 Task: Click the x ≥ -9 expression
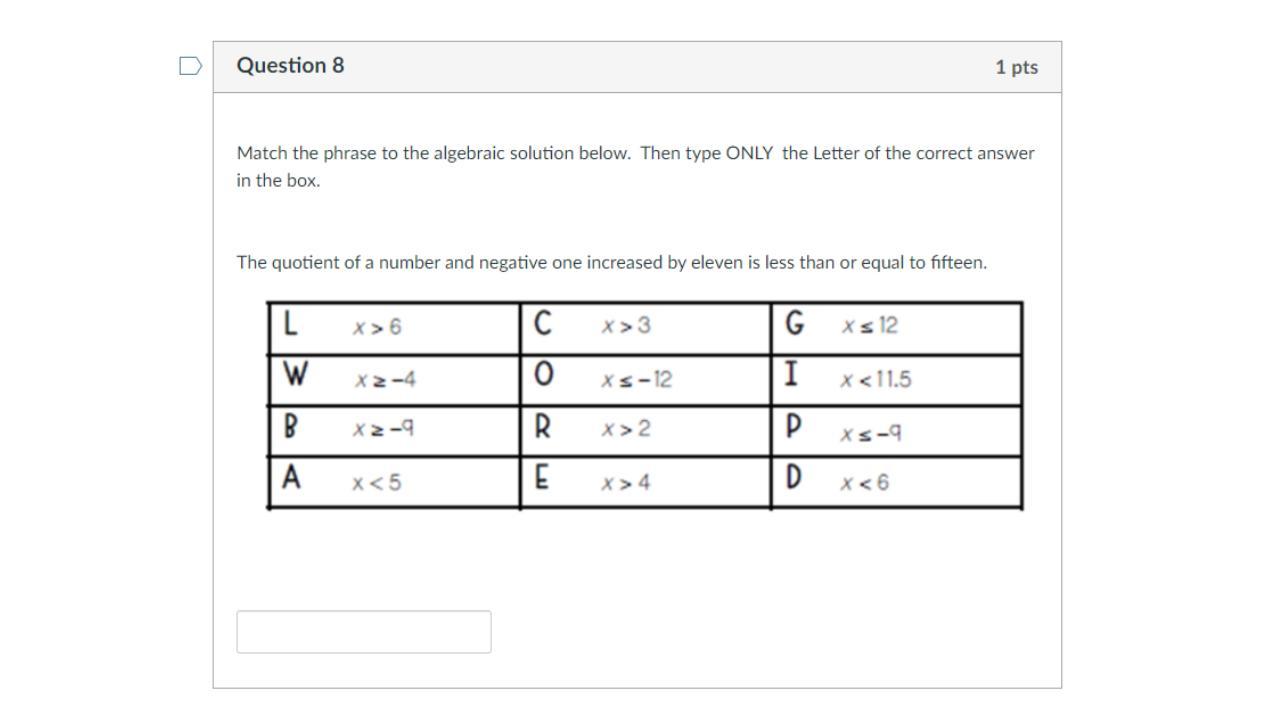click(x=383, y=429)
